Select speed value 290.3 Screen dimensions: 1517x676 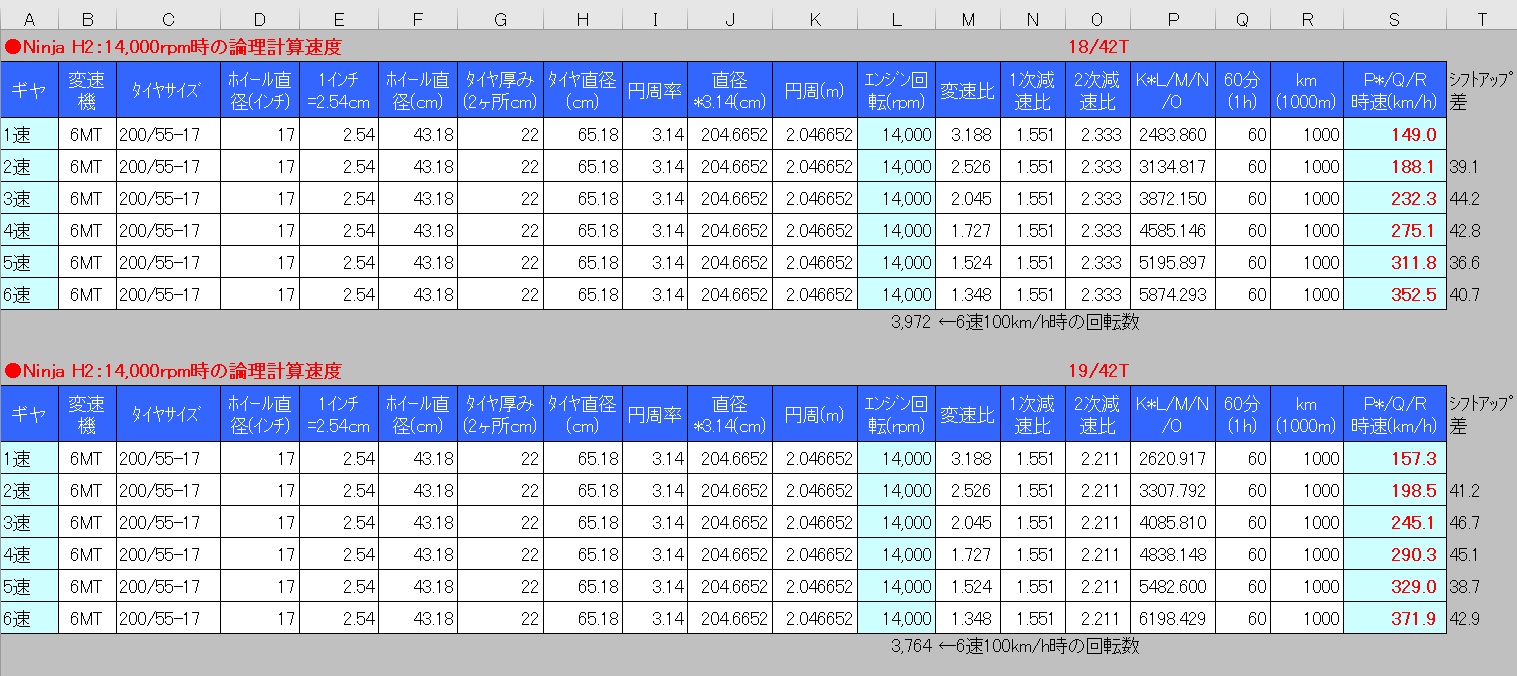coord(1395,554)
